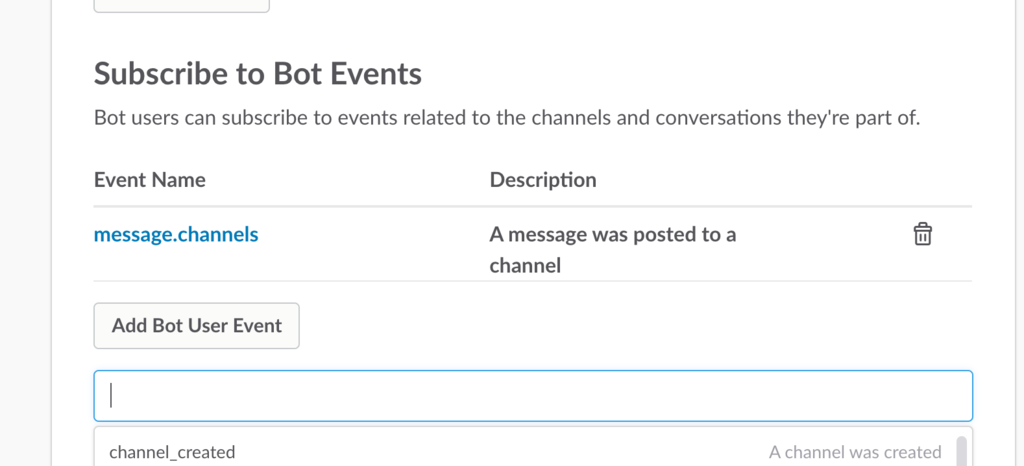1024x466 pixels.
Task: Click the 'Bot users can subscribe' paragraph
Action: point(507,119)
